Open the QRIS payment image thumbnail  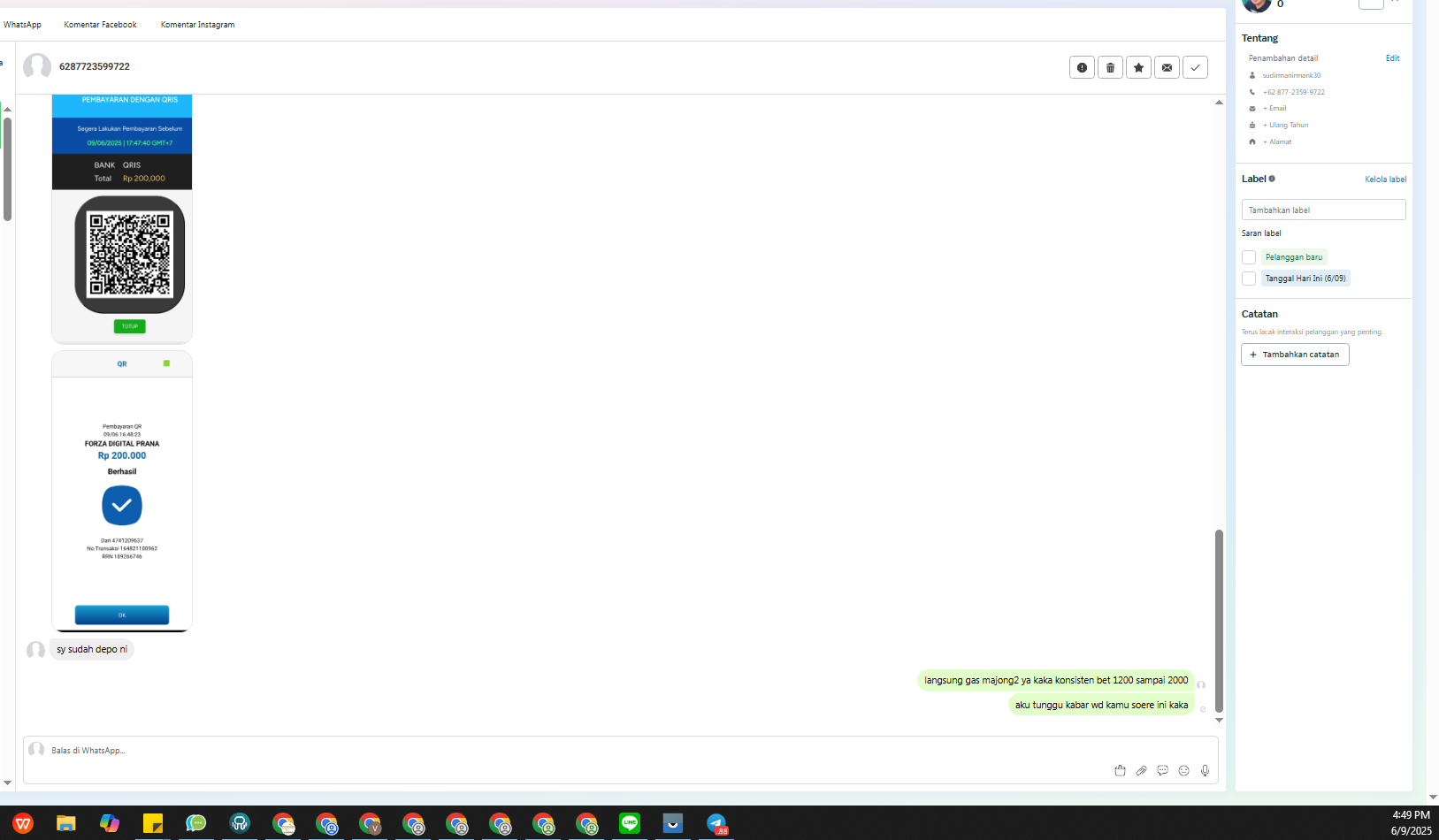[x=122, y=218]
